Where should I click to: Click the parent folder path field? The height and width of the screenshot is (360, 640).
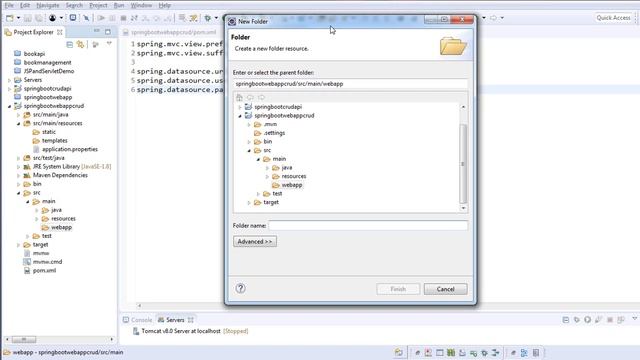point(350,84)
